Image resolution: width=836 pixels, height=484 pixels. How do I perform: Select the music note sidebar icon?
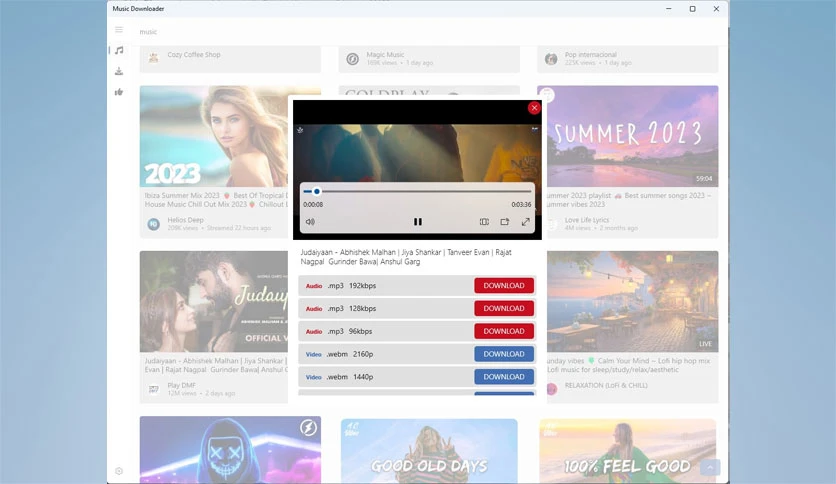tap(119, 50)
